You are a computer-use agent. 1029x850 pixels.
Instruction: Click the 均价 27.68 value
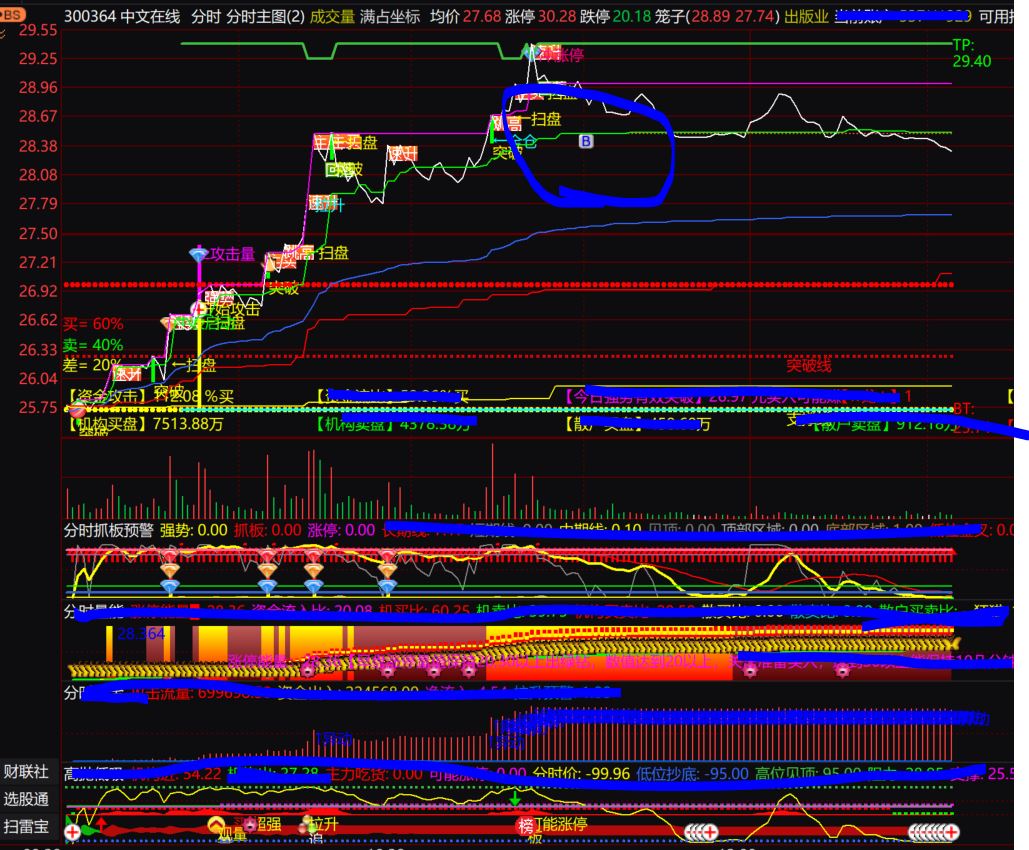[465, 16]
